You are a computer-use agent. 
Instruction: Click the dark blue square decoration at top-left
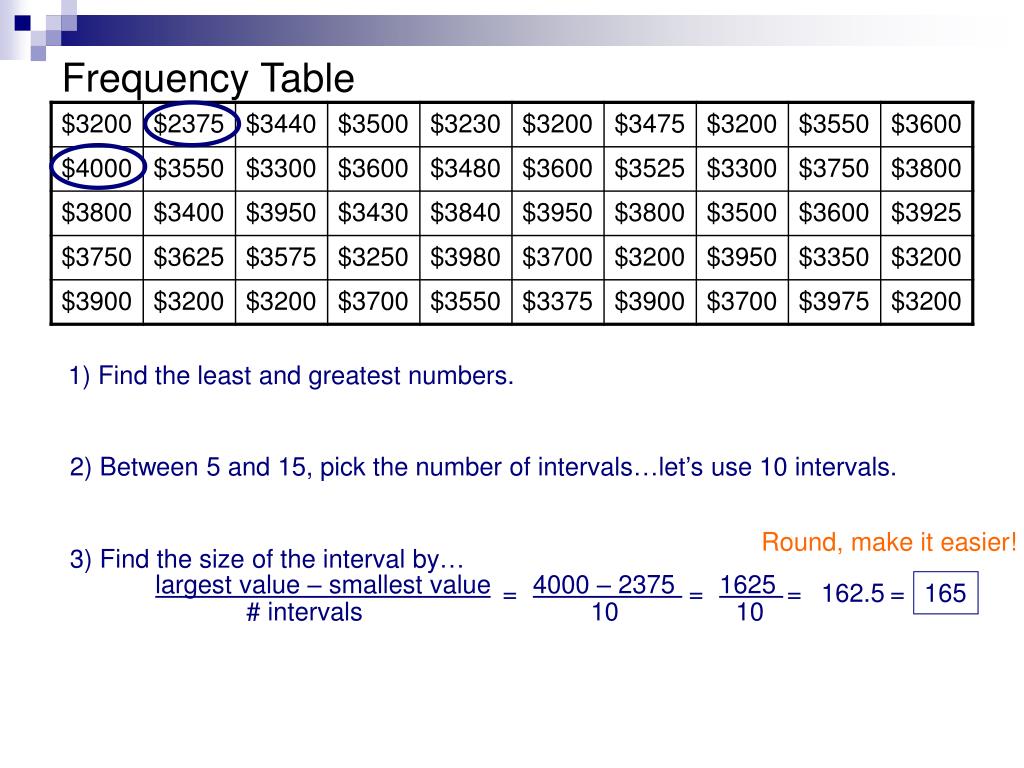coord(22,23)
